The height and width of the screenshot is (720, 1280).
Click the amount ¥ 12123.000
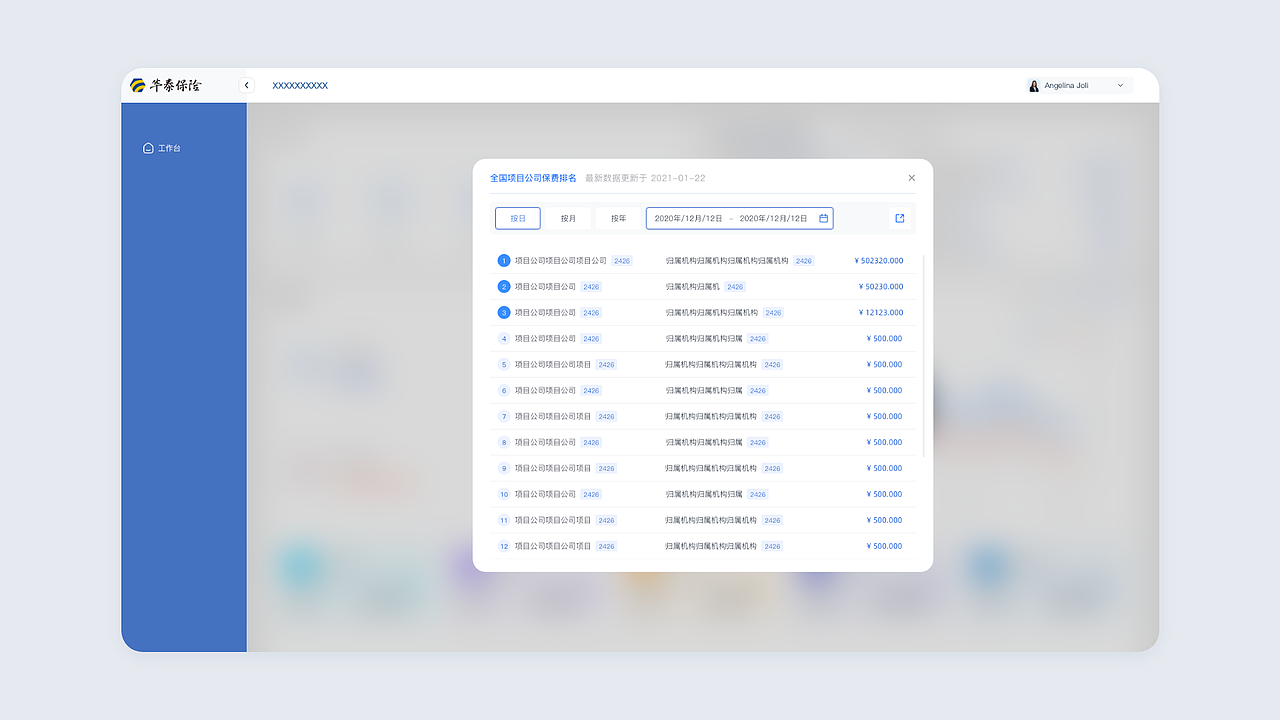tap(881, 313)
